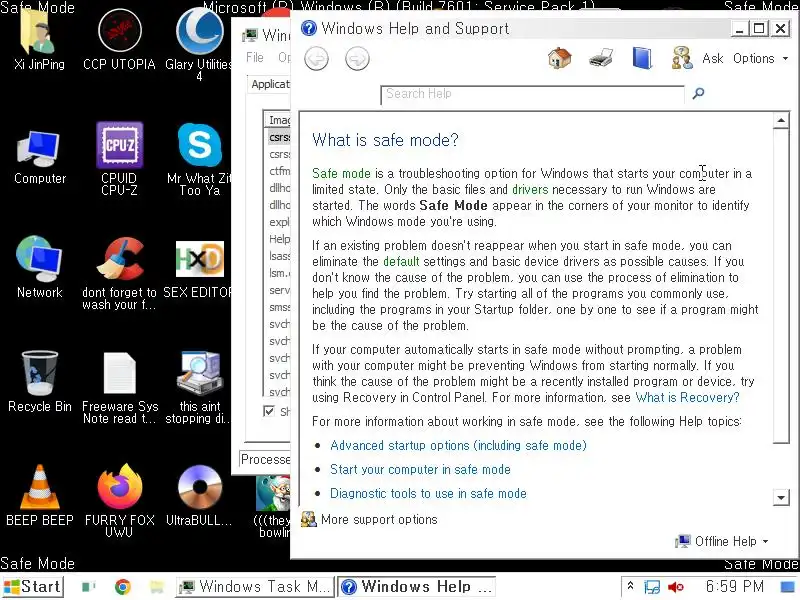Go back in Help and Support
This screenshot has height=600, width=800.
pyautogui.click(x=316, y=59)
